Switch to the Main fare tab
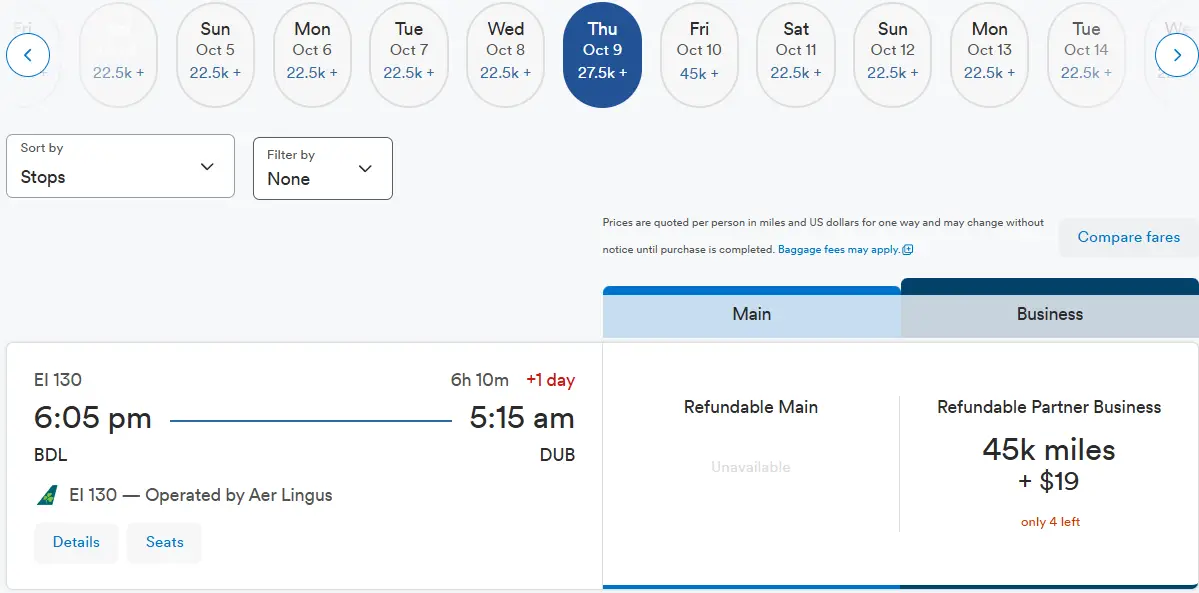The height and width of the screenshot is (593, 1199). tap(752, 313)
